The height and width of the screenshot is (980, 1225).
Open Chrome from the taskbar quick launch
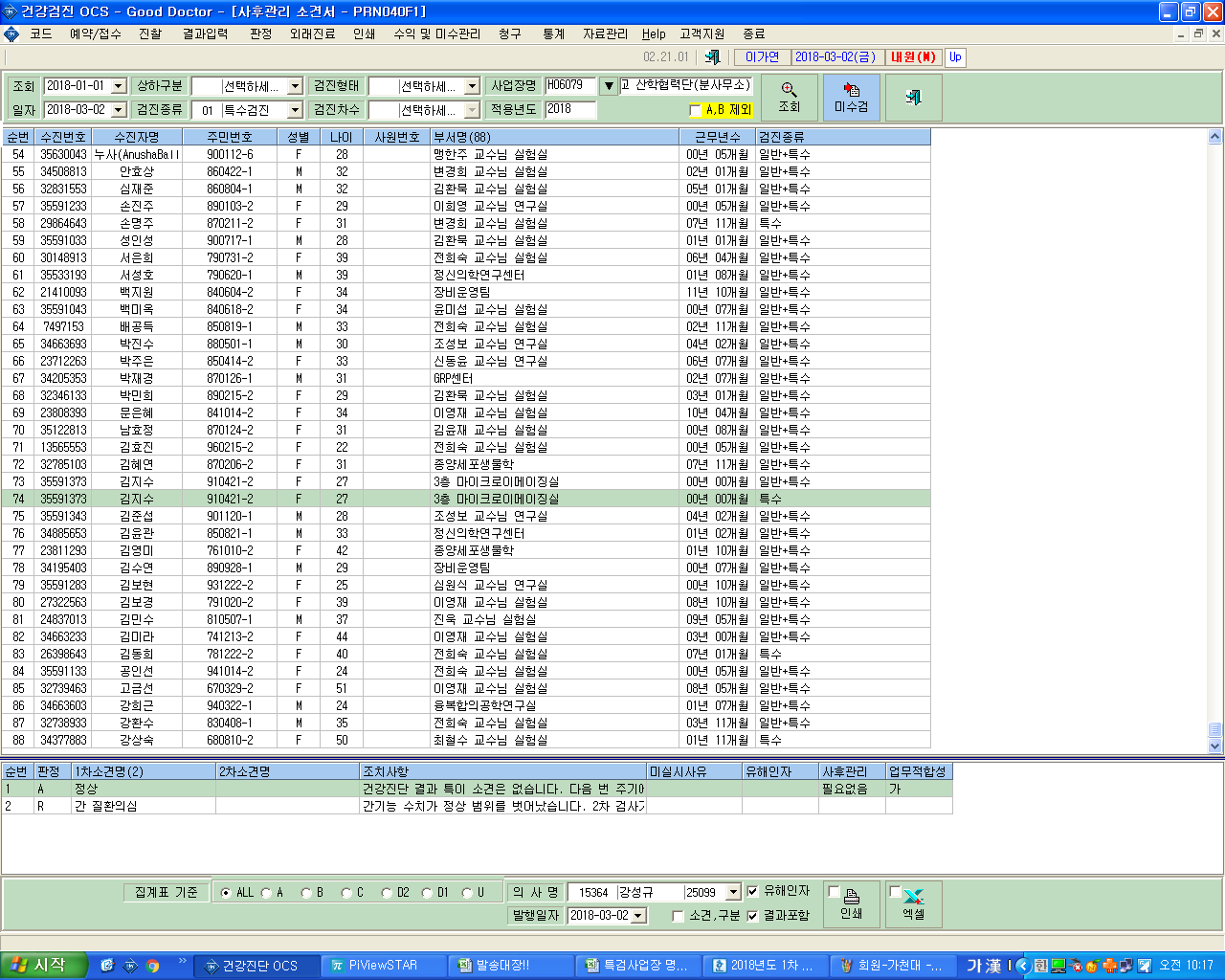[x=152, y=966]
